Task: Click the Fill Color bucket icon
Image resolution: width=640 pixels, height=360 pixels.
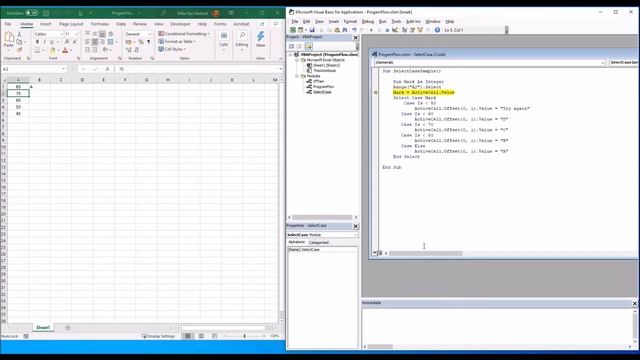Action: 53,50
